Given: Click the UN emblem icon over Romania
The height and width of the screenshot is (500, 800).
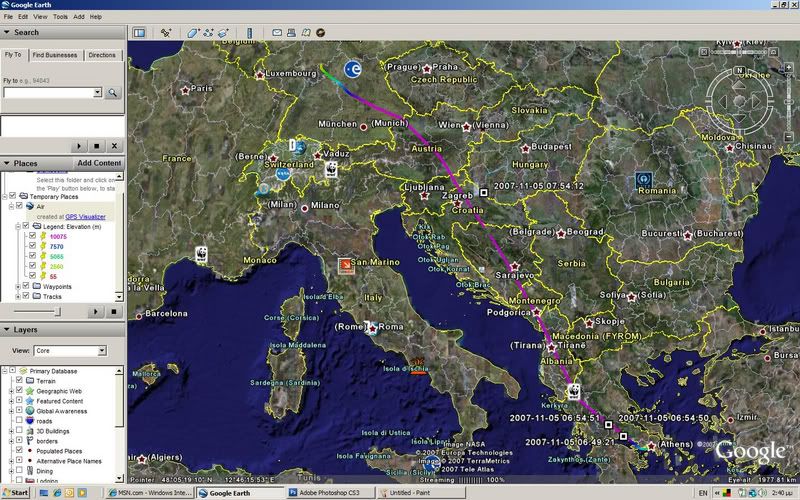Looking at the screenshot, I should [x=644, y=180].
